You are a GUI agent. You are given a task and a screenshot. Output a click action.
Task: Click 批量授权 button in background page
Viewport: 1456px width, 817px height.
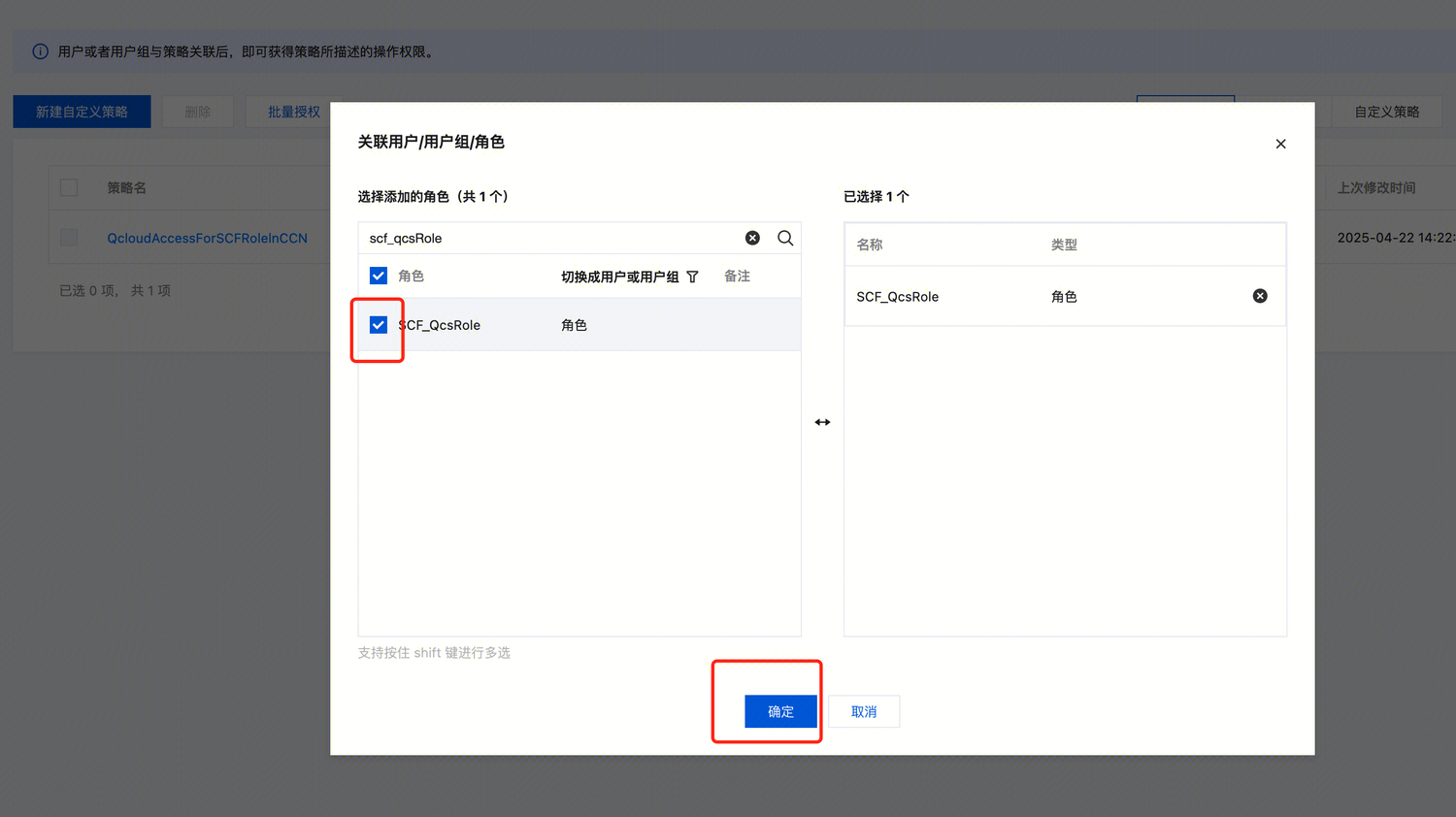pos(294,112)
